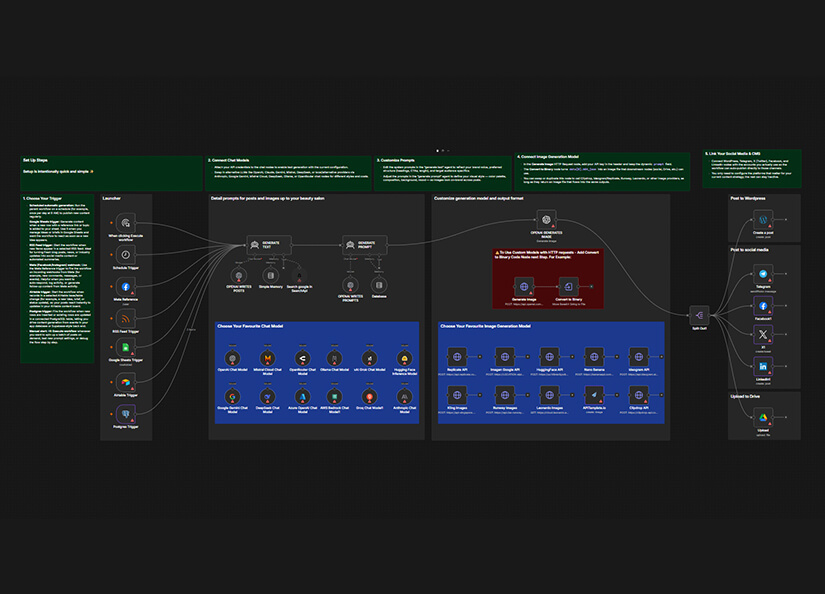
Task: Click the 'Upload to Drive' group label
Action: (745, 396)
